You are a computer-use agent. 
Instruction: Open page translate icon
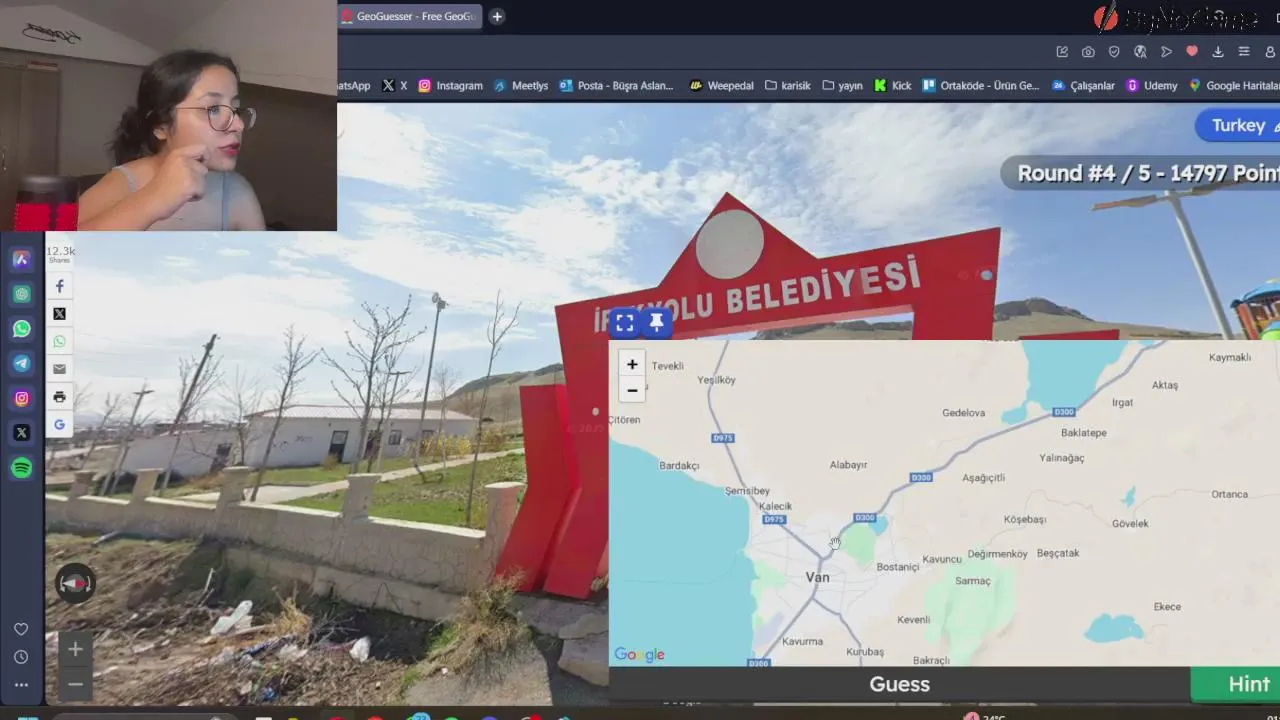[x=1140, y=52]
